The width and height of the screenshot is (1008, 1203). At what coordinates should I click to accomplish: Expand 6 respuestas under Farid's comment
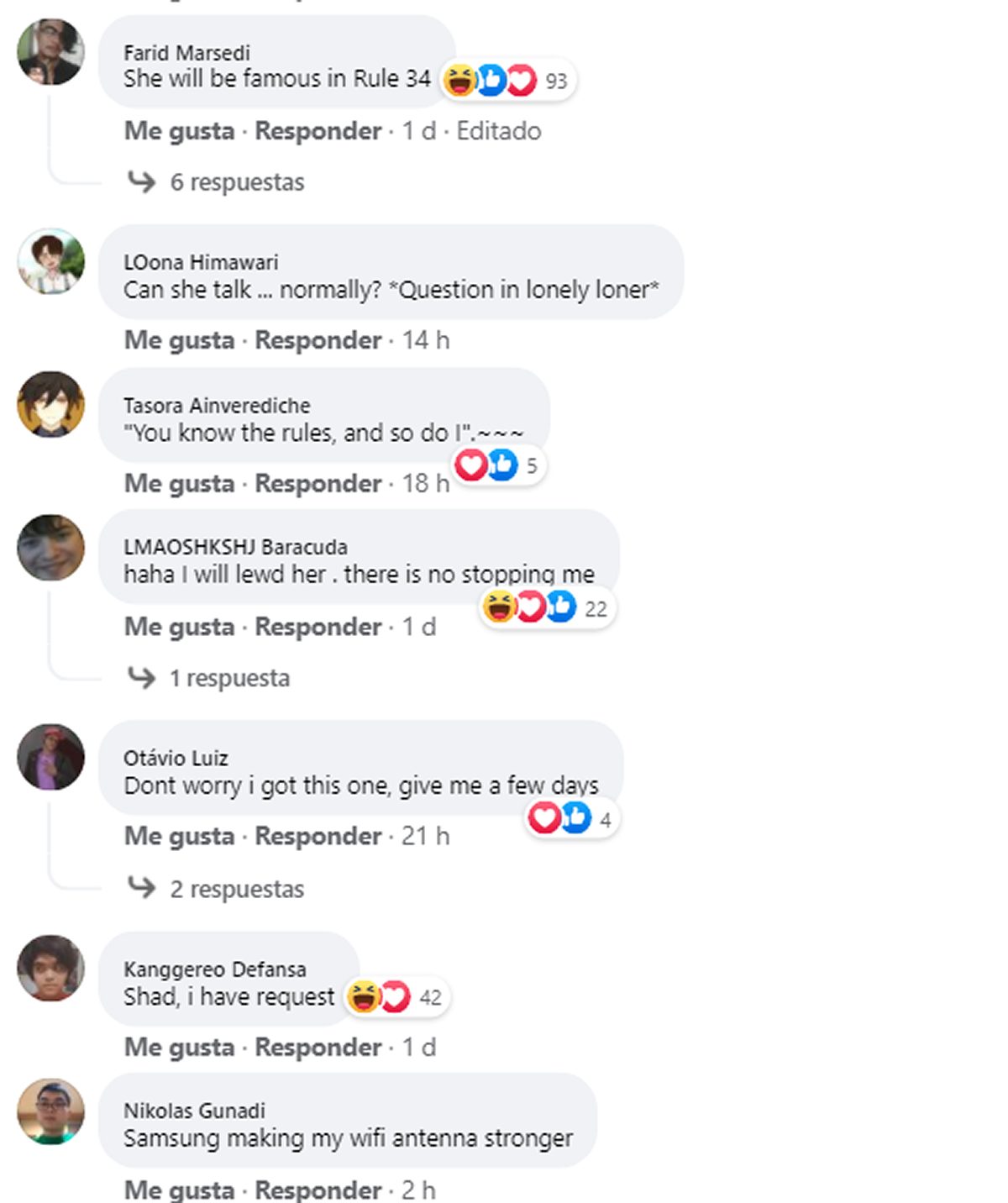(x=237, y=182)
